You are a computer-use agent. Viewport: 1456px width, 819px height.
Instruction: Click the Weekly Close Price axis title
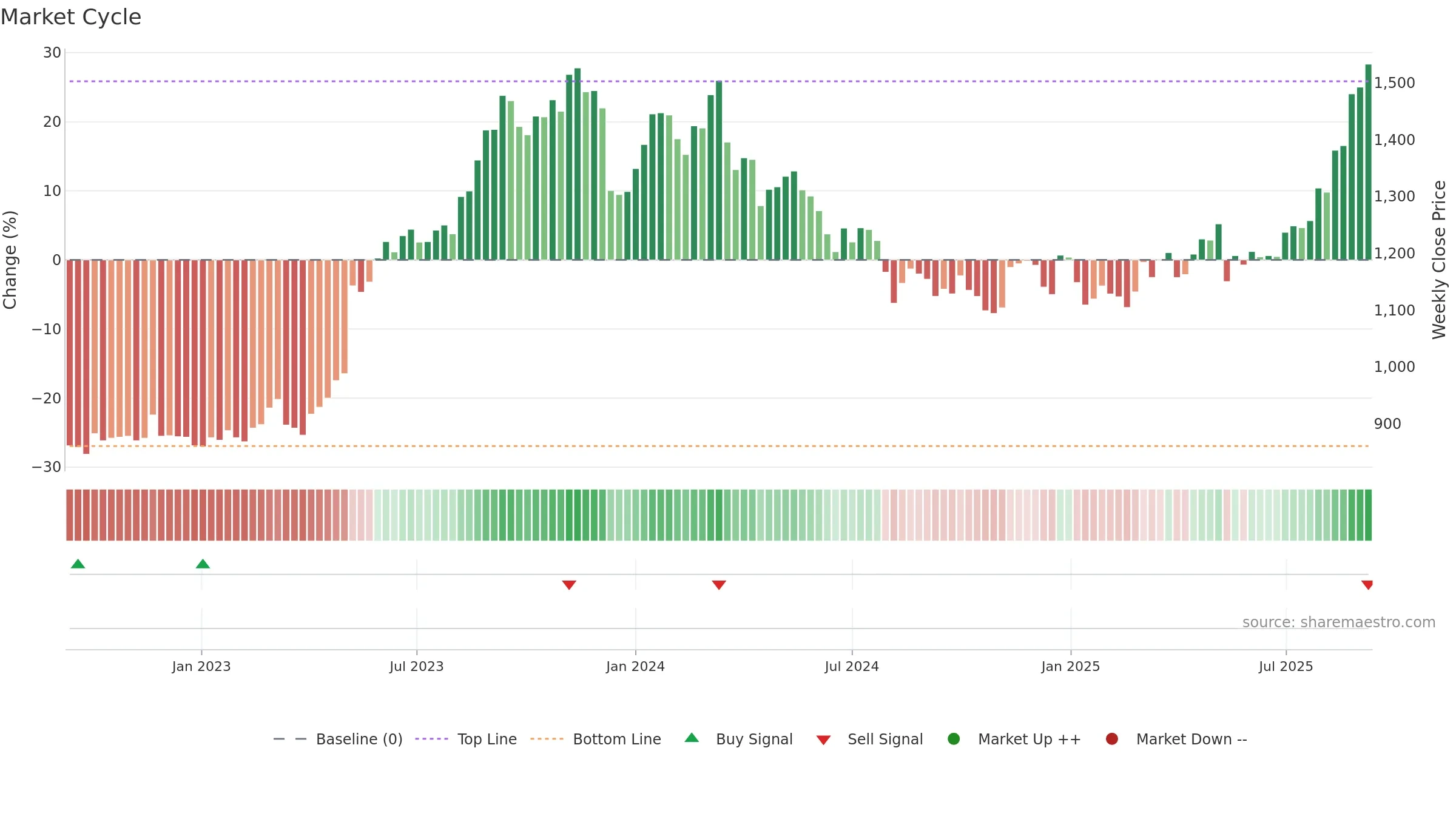[x=1440, y=260]
